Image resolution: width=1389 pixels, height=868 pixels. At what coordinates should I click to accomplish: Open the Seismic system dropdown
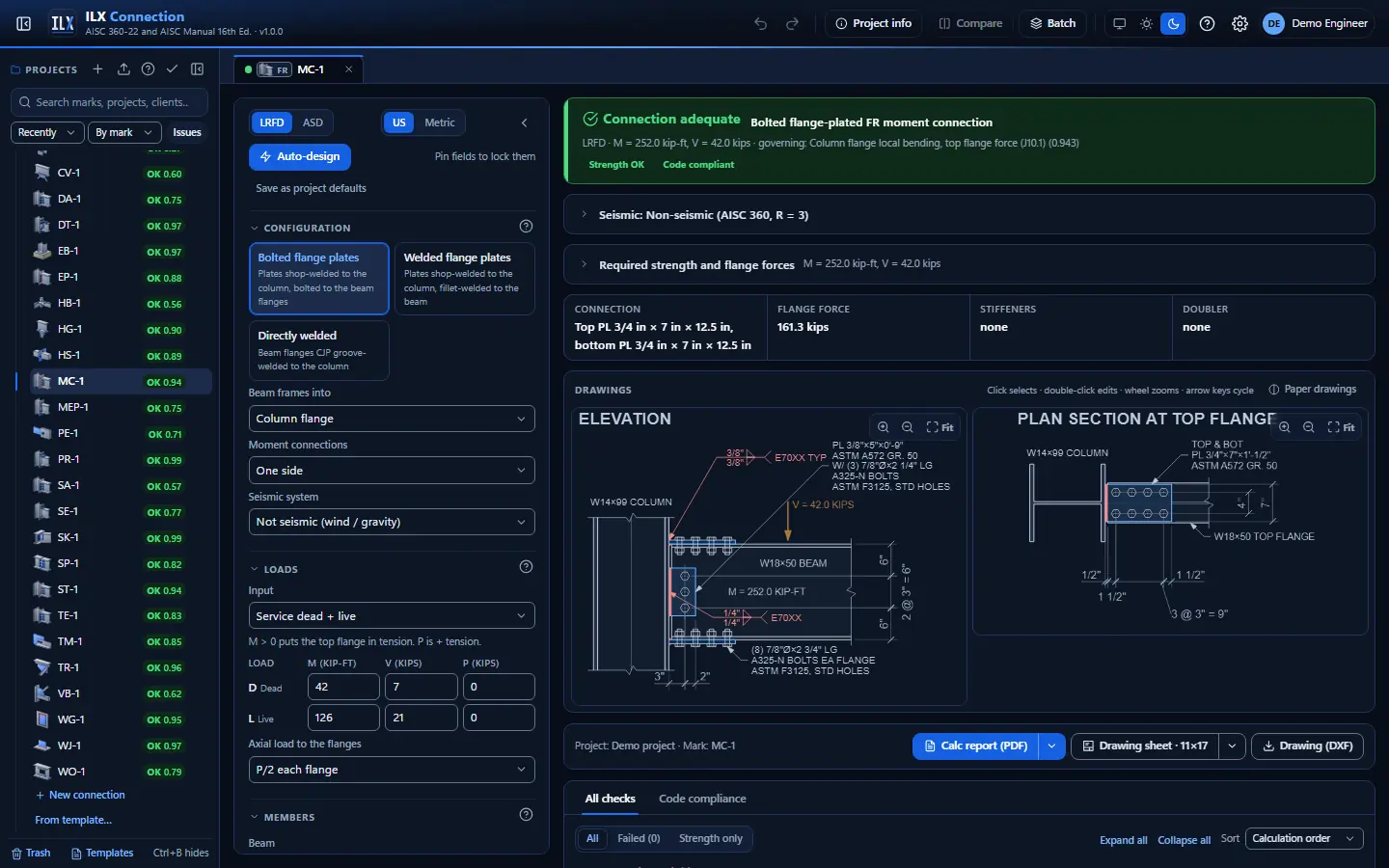pyautogui.click(x=392, y=522)
